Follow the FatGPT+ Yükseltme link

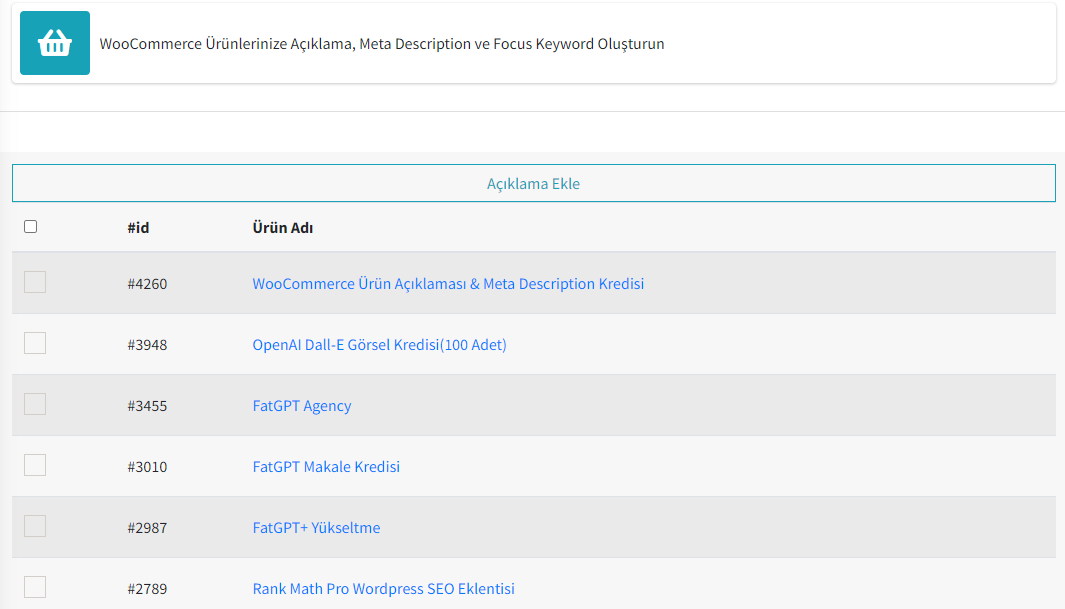click(317, 528)
